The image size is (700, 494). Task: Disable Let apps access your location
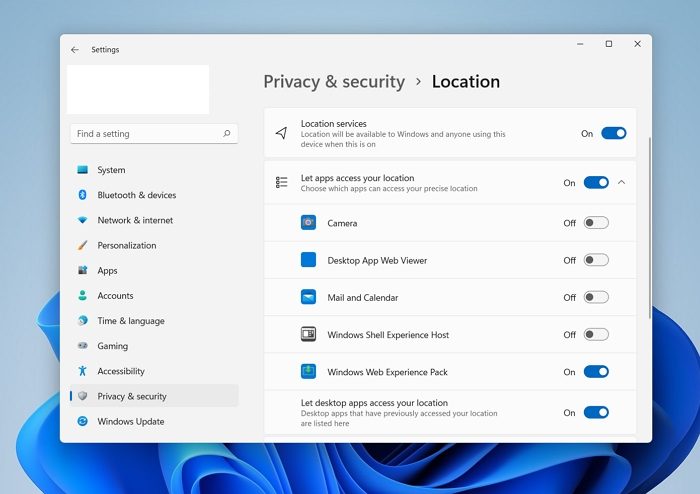[x=596, y=183]
